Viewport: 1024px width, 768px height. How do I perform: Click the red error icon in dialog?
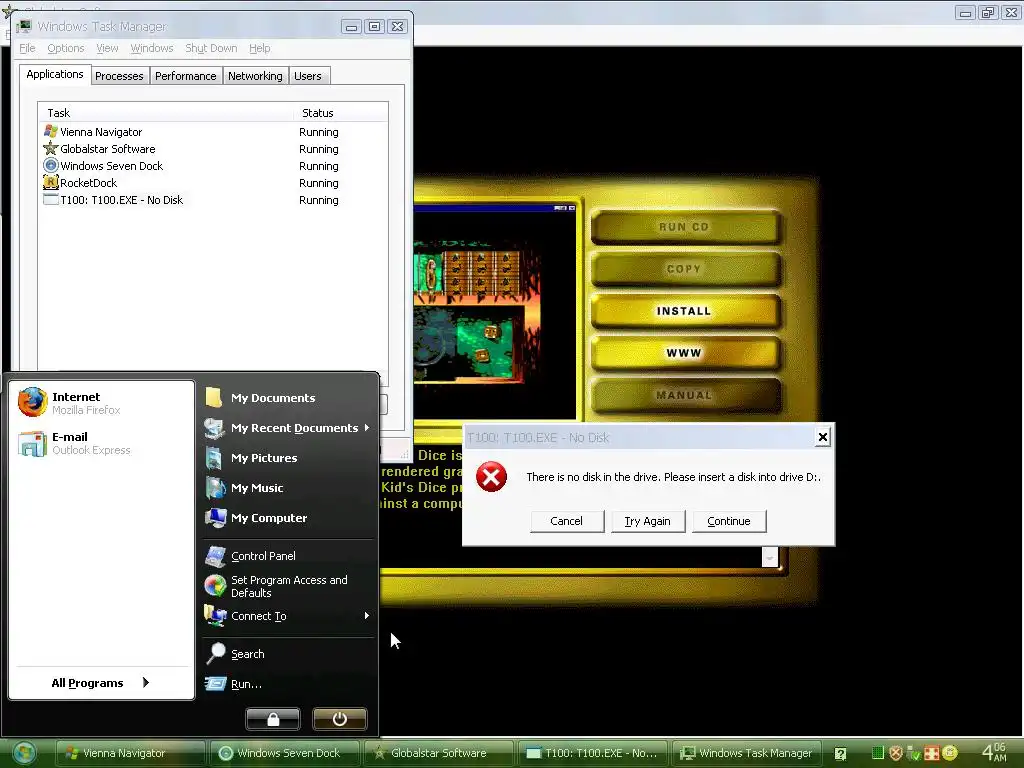point(491,477)
